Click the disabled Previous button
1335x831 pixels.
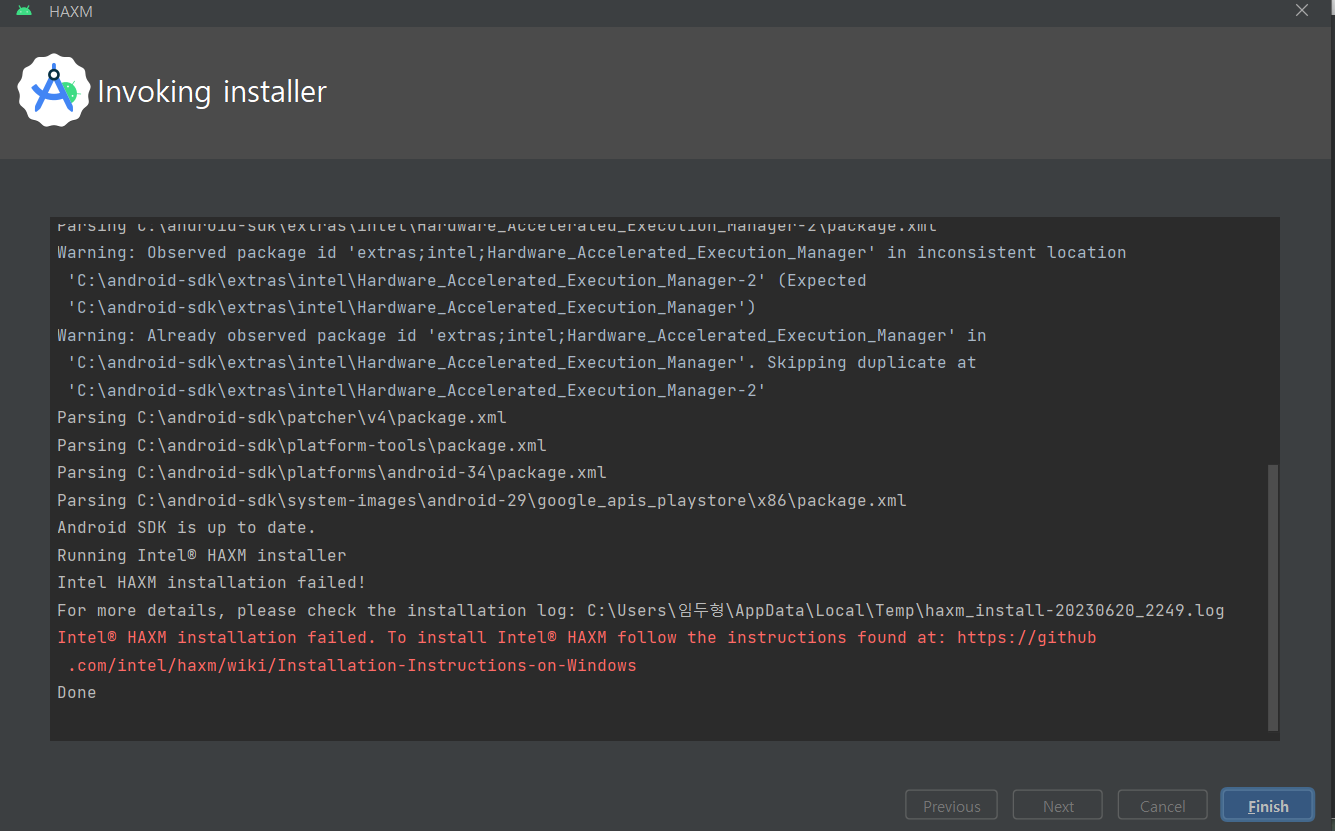coord(951,806)
